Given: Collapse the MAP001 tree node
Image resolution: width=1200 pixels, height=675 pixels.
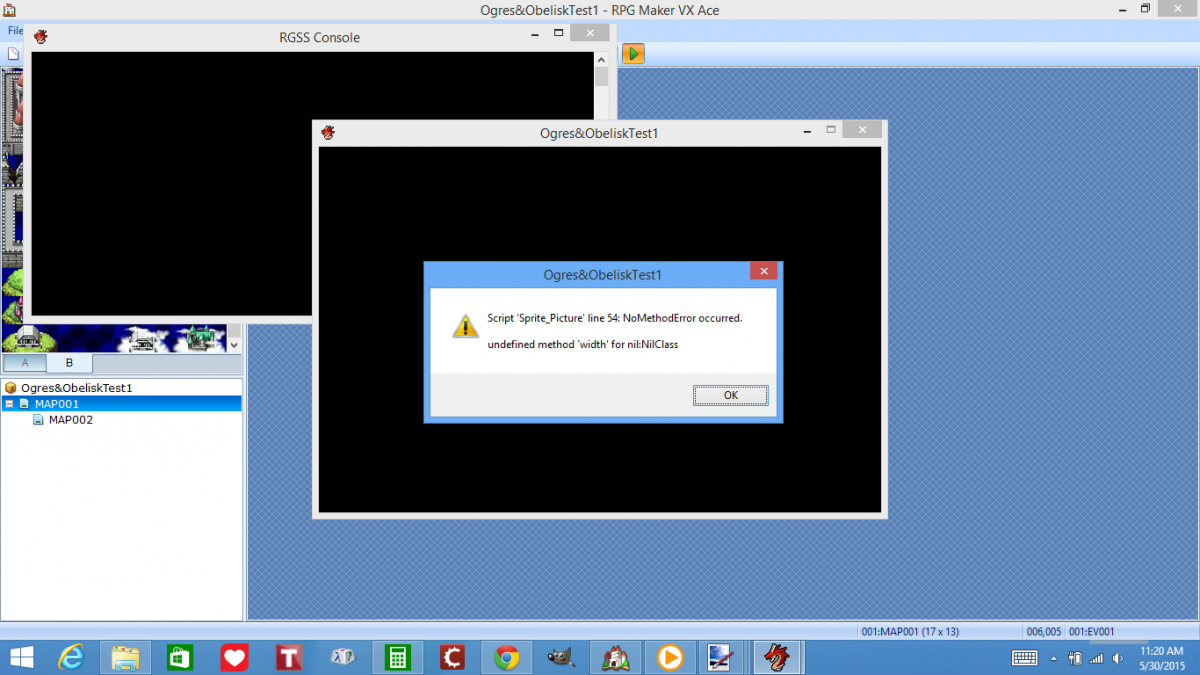Looking at the screenshot, I should 9,404.
